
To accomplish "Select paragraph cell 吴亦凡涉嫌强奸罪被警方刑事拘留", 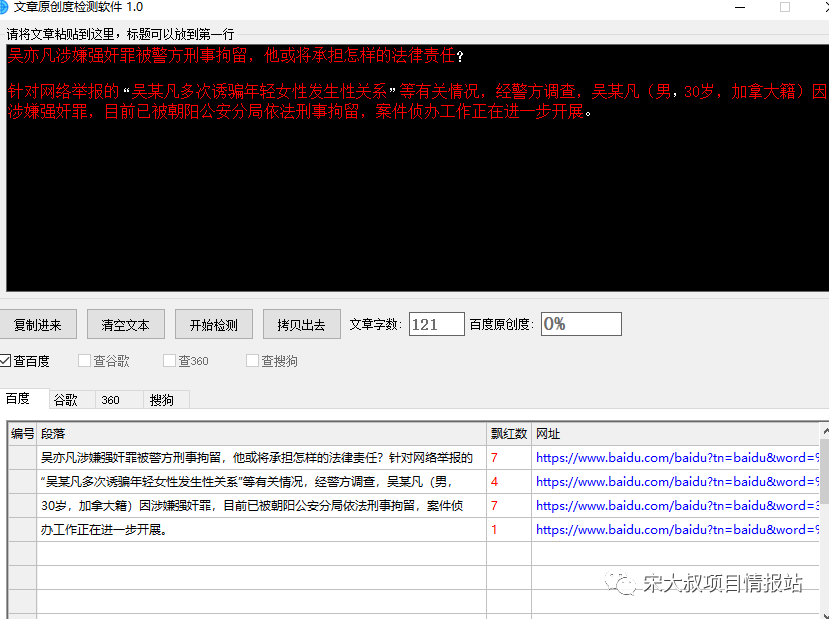I will [x=262, y=458].
